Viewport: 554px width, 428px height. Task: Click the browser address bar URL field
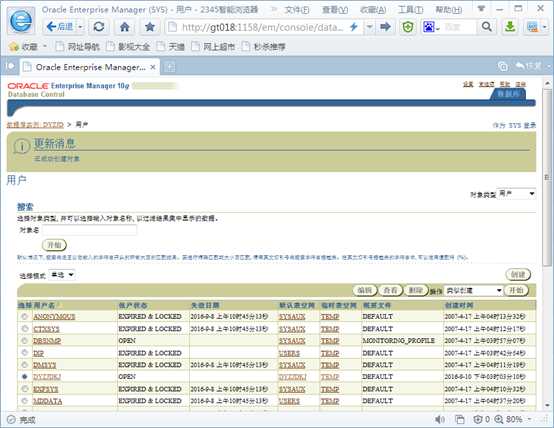pyautogui.click(x=262, y=27)
